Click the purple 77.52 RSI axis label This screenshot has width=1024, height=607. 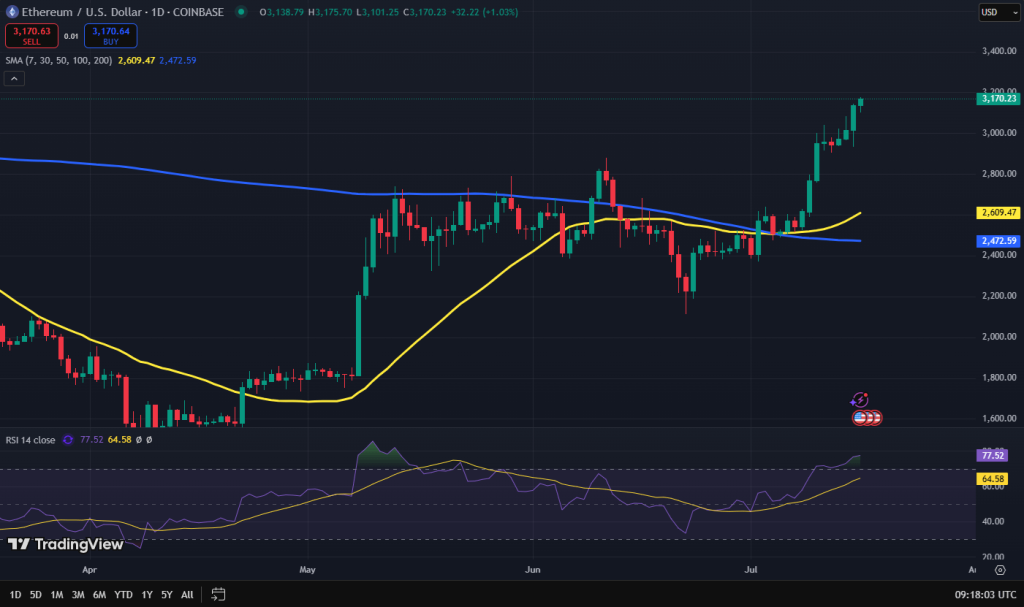tap(992, 455)
